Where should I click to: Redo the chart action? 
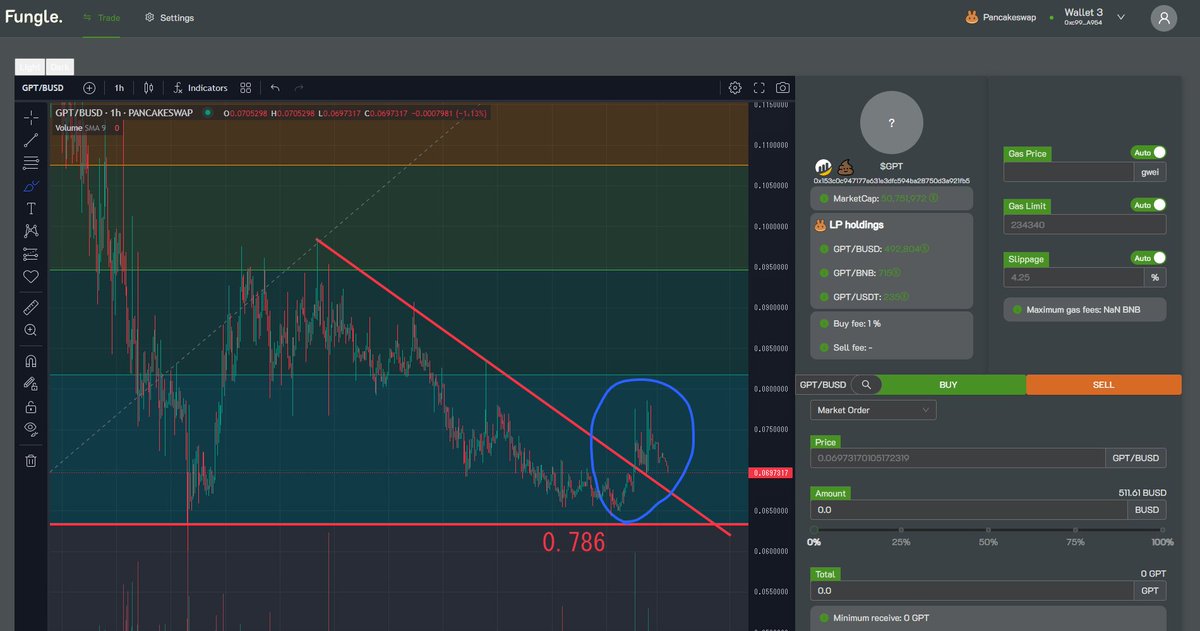(299, 88)
